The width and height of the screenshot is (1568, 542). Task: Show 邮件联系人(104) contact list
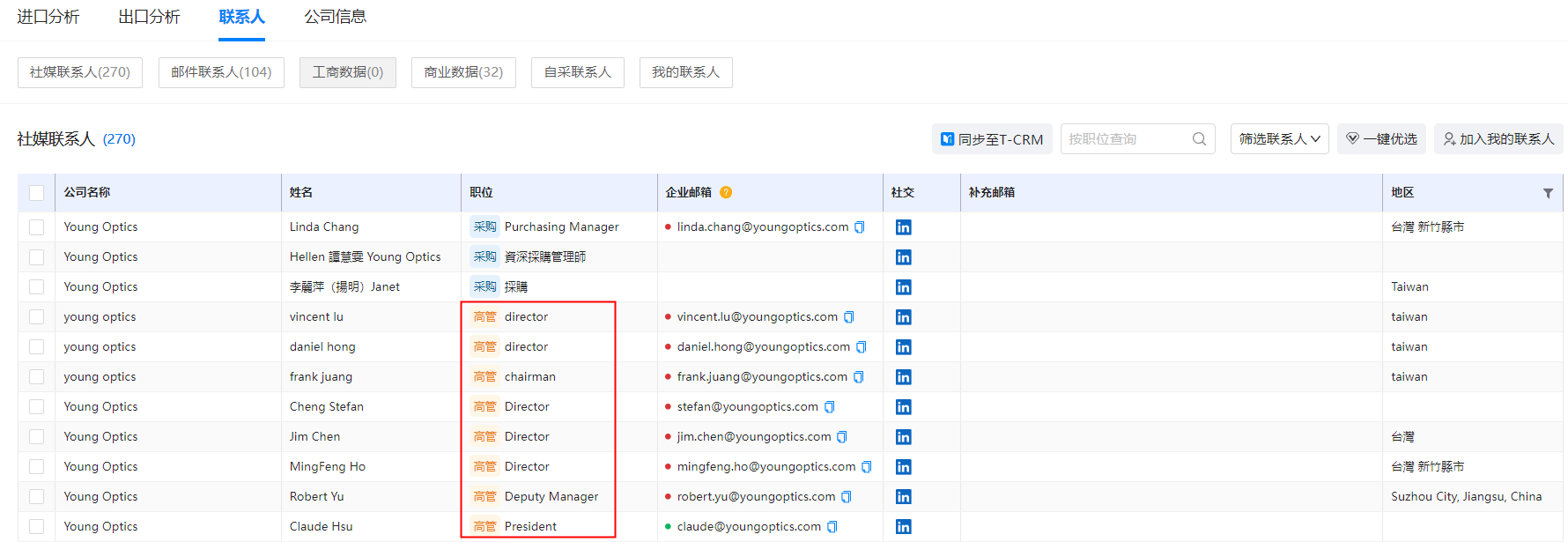pyautogui.click(x=221, y=72)
